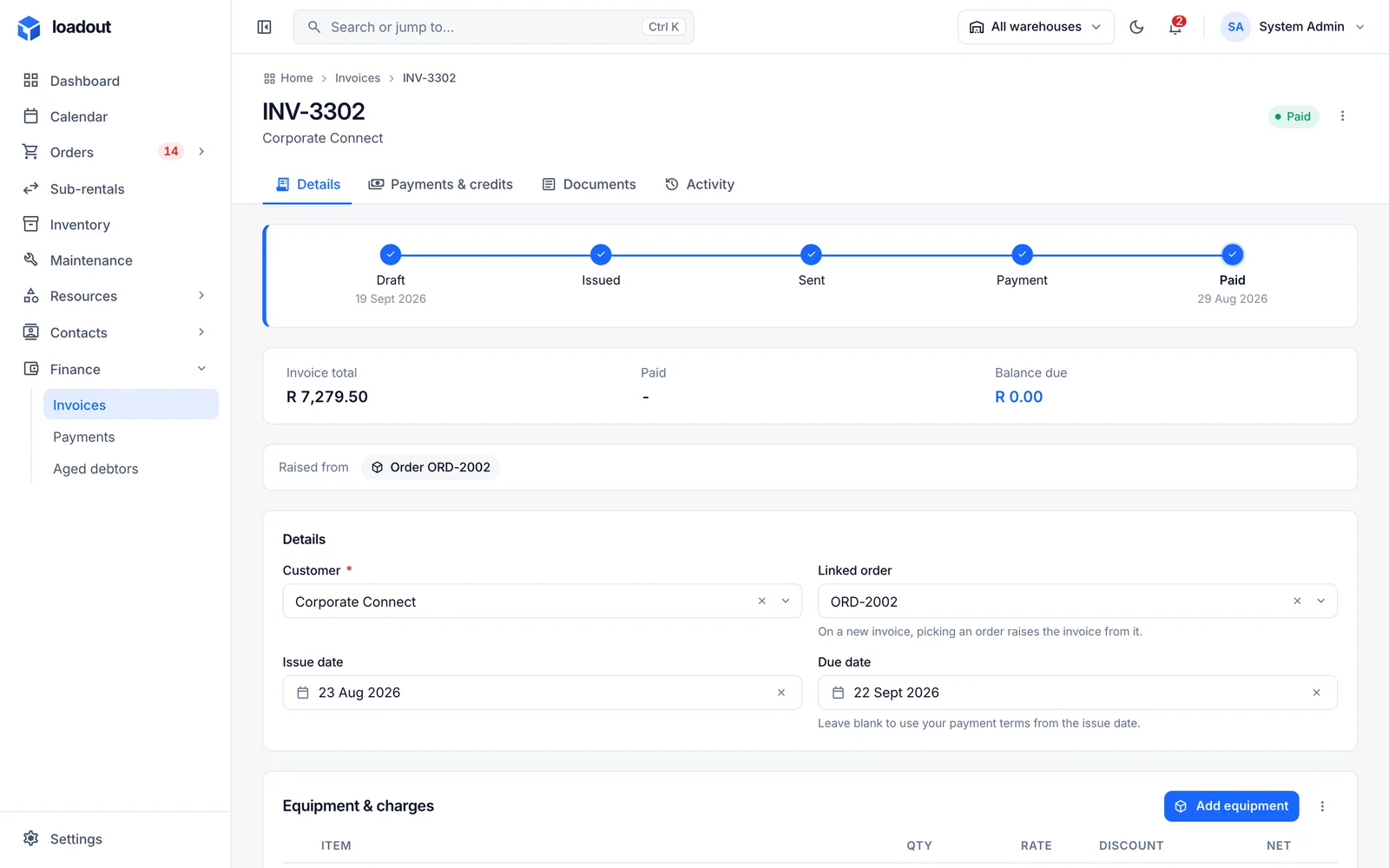Expand the Contacts submenu chevron
The width and height of the screenshot is (1389, 868).
[x=201, y=332]
